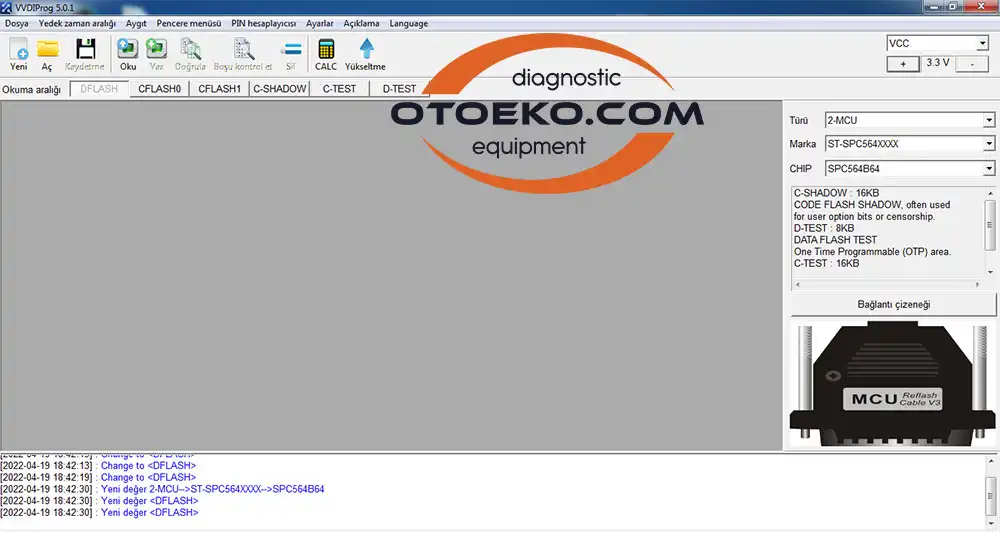Image resolution: width=1000 pixels, height=533 pixels.
Task: Select the D-TEST read range tab
Action: (x=399, y=89)
